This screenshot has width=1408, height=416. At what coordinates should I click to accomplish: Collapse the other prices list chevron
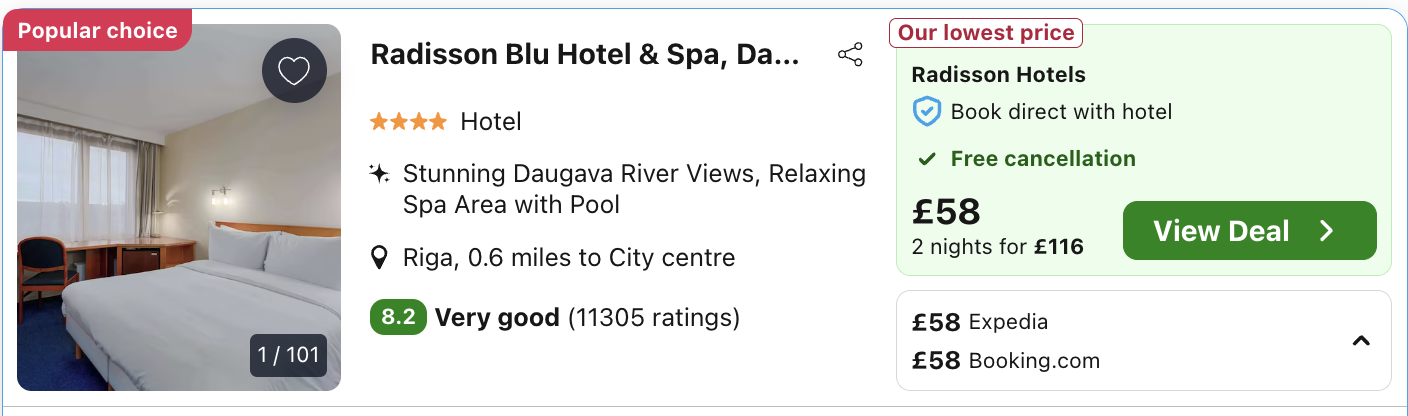1360,341
